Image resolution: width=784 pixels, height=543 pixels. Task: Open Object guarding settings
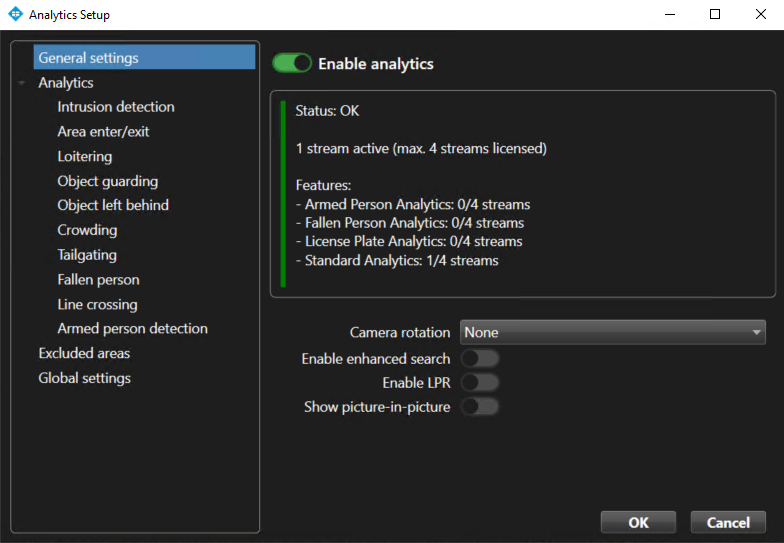coord(107,181)
